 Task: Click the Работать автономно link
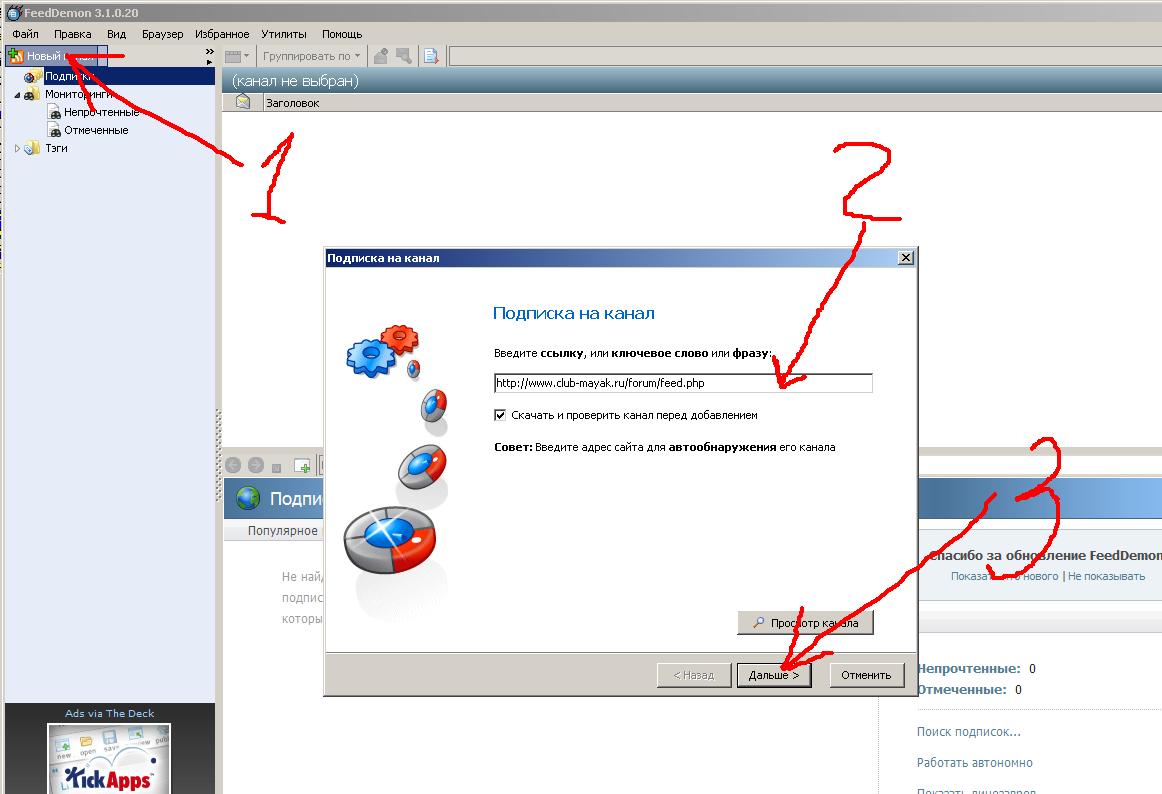(975, 763)
